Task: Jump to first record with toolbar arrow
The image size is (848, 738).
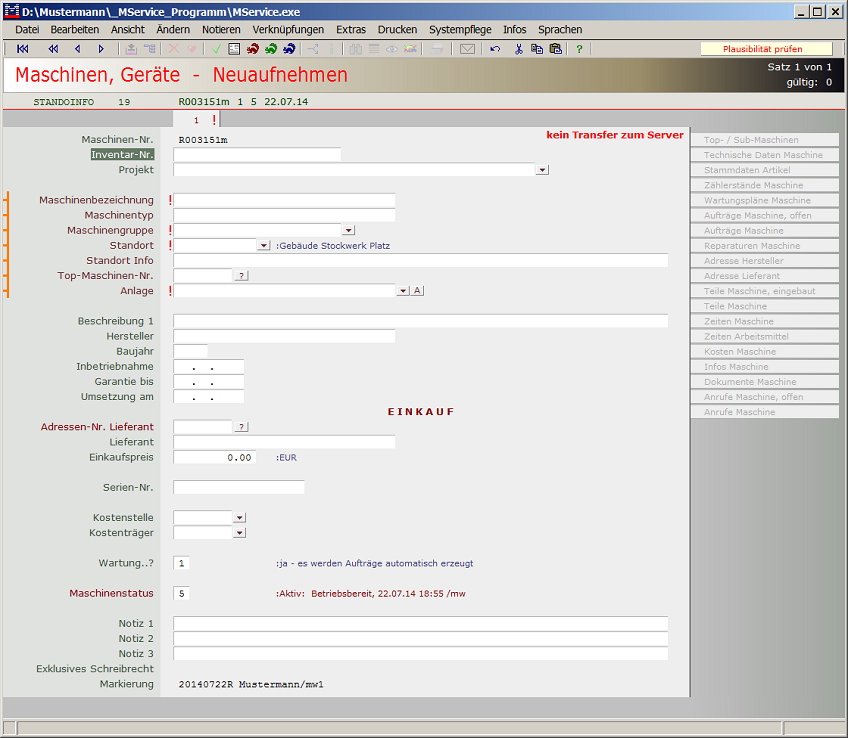Action: (x=23, y=49)
